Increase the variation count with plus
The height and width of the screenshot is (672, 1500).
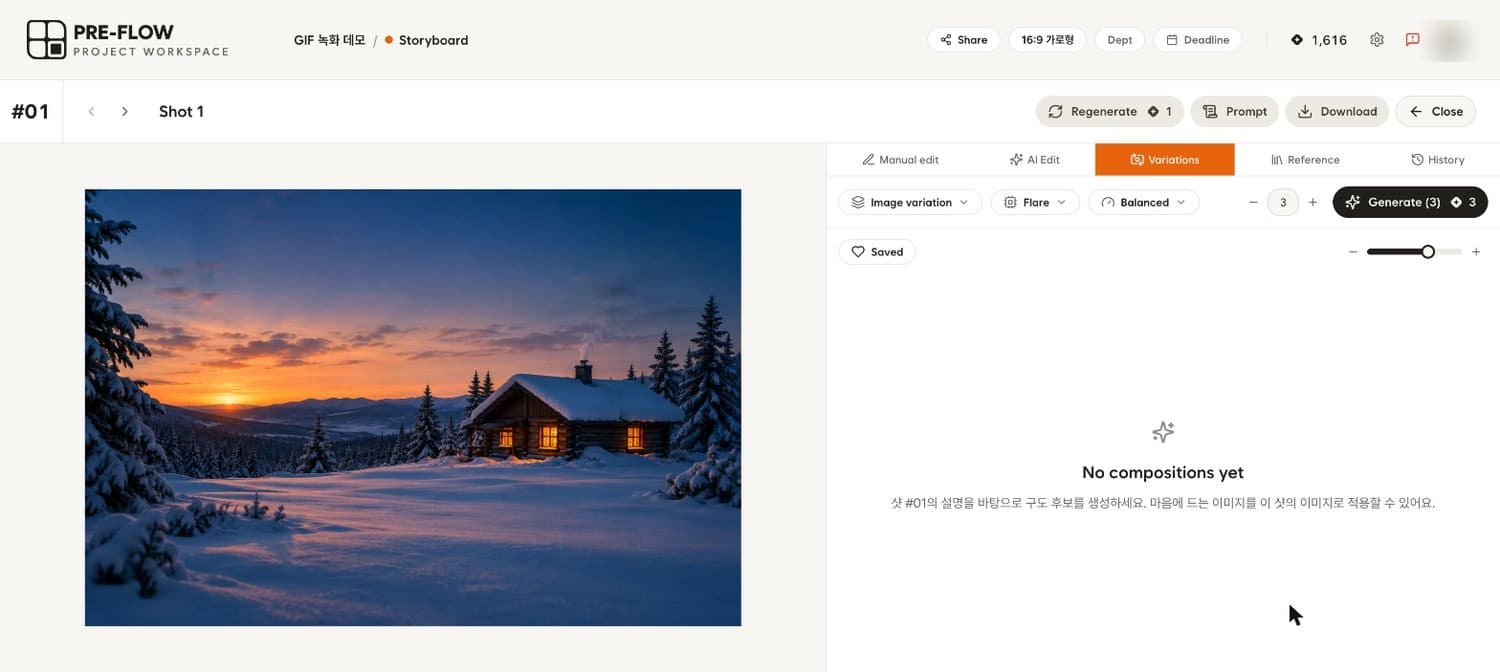click(x=1313, y=202)
